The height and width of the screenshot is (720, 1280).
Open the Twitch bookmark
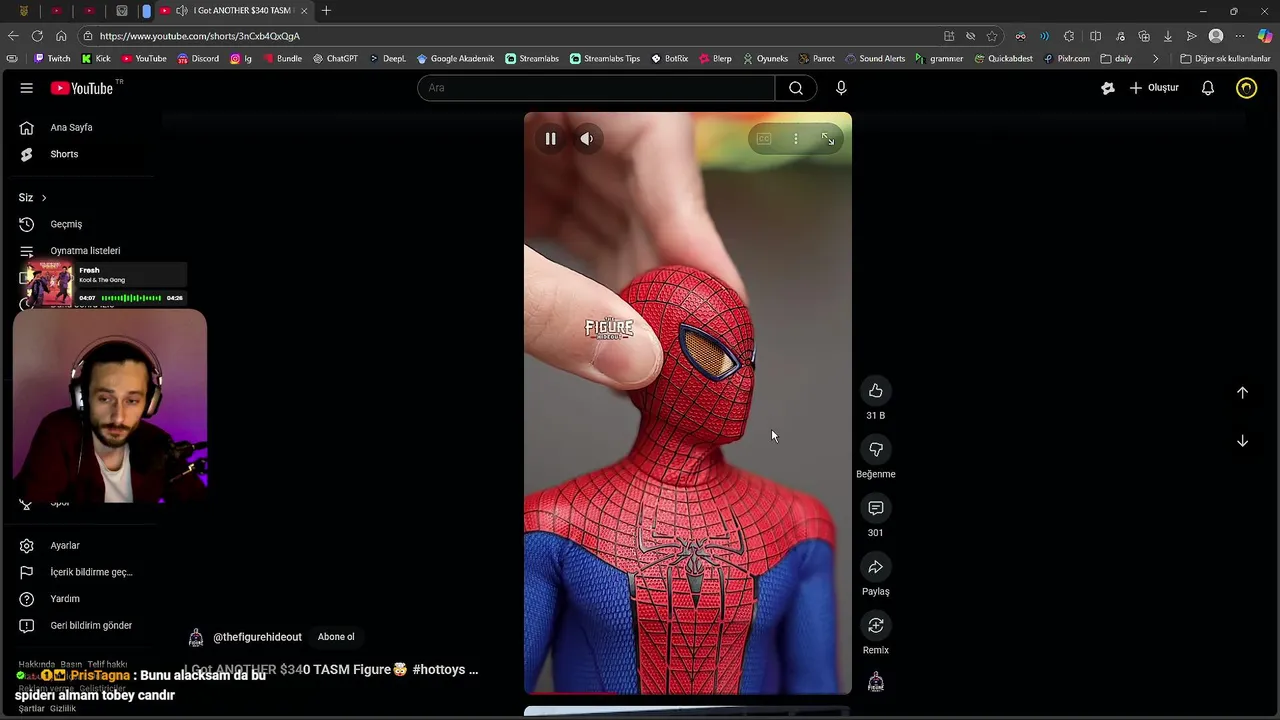52,59
